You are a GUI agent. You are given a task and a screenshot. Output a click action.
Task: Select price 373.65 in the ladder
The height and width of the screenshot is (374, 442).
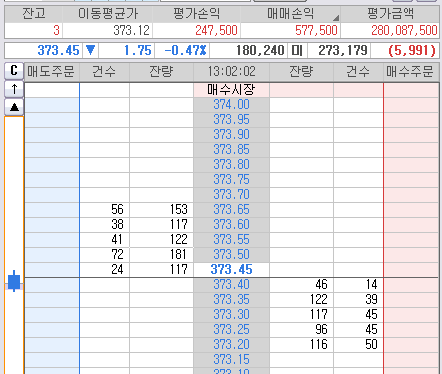click(x=231, y=210)
